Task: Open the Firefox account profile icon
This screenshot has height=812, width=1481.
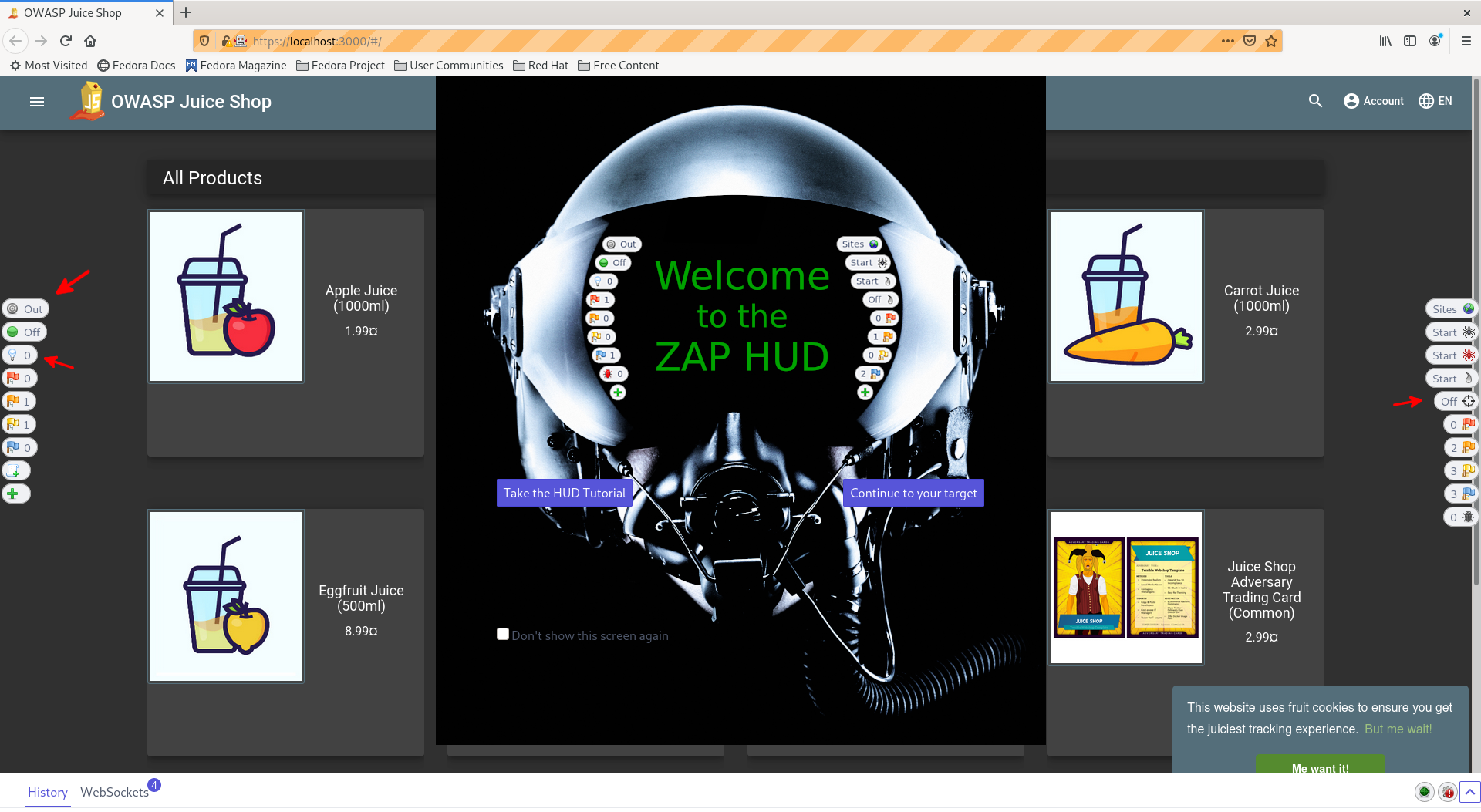Action: (x=1435, y=41)
